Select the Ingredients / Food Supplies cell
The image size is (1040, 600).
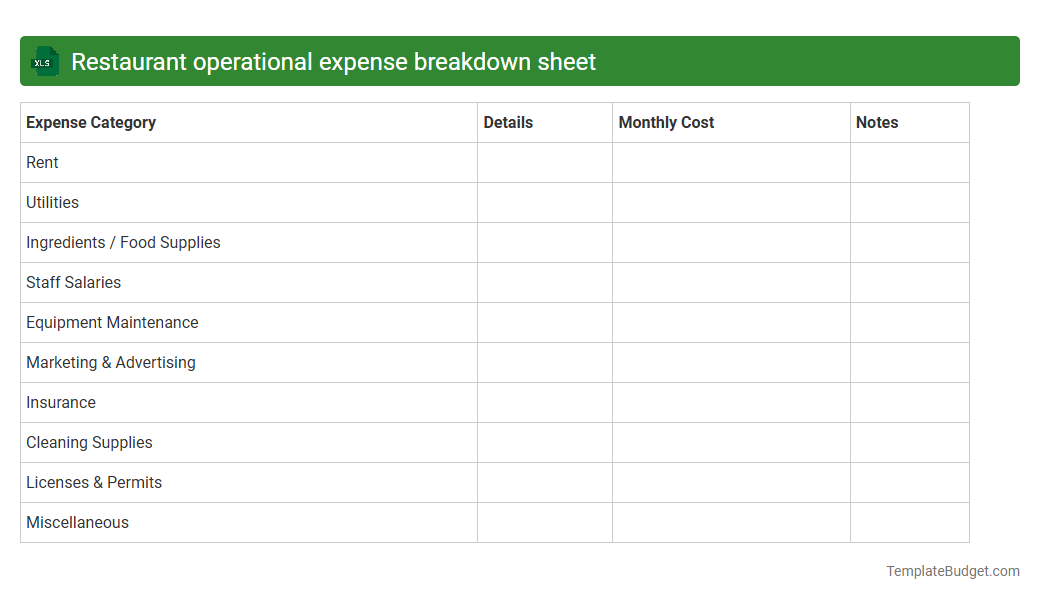coord(123,242)
